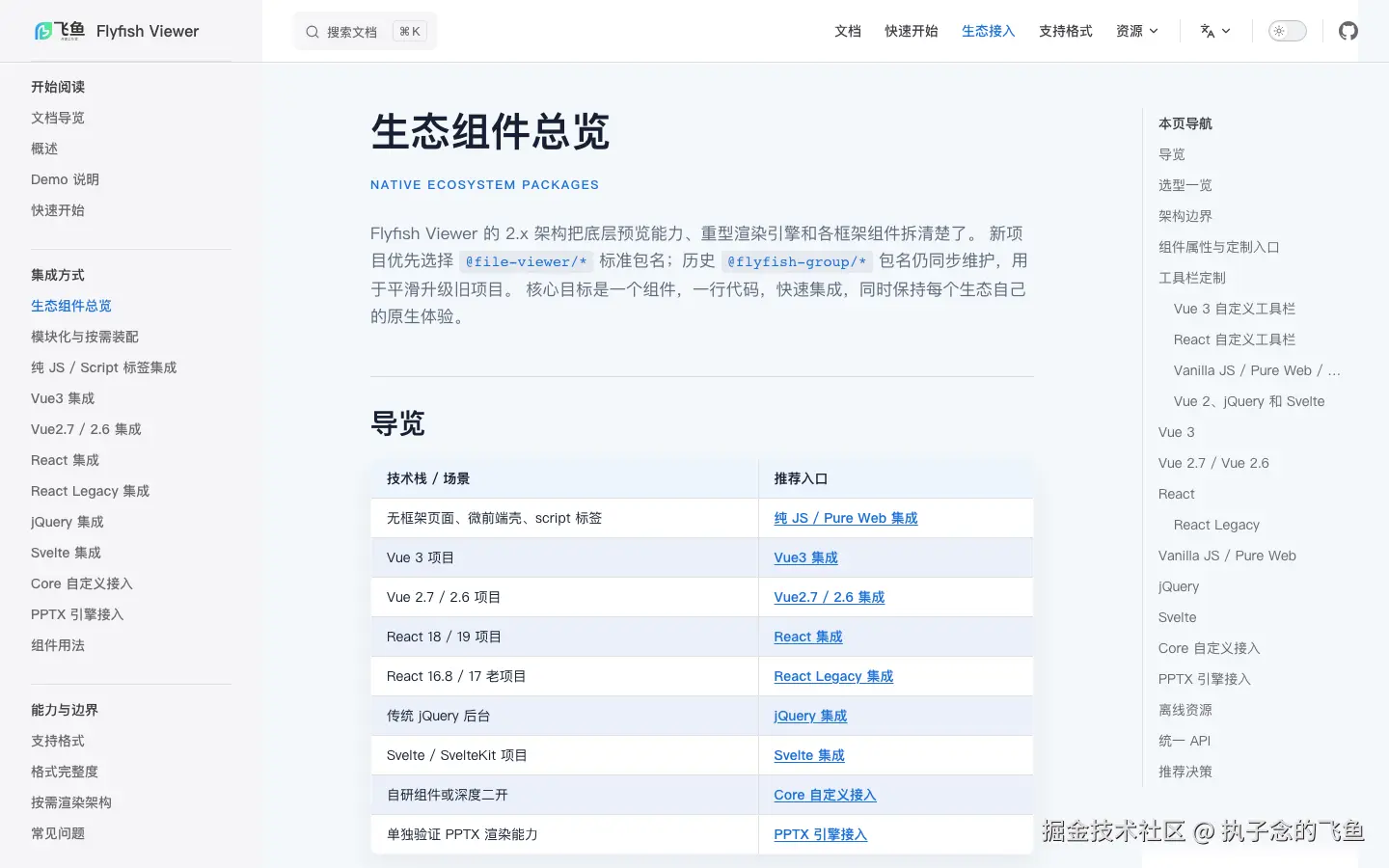Jump to 推荐决策 in page navigation

[x=1185, y=772]
